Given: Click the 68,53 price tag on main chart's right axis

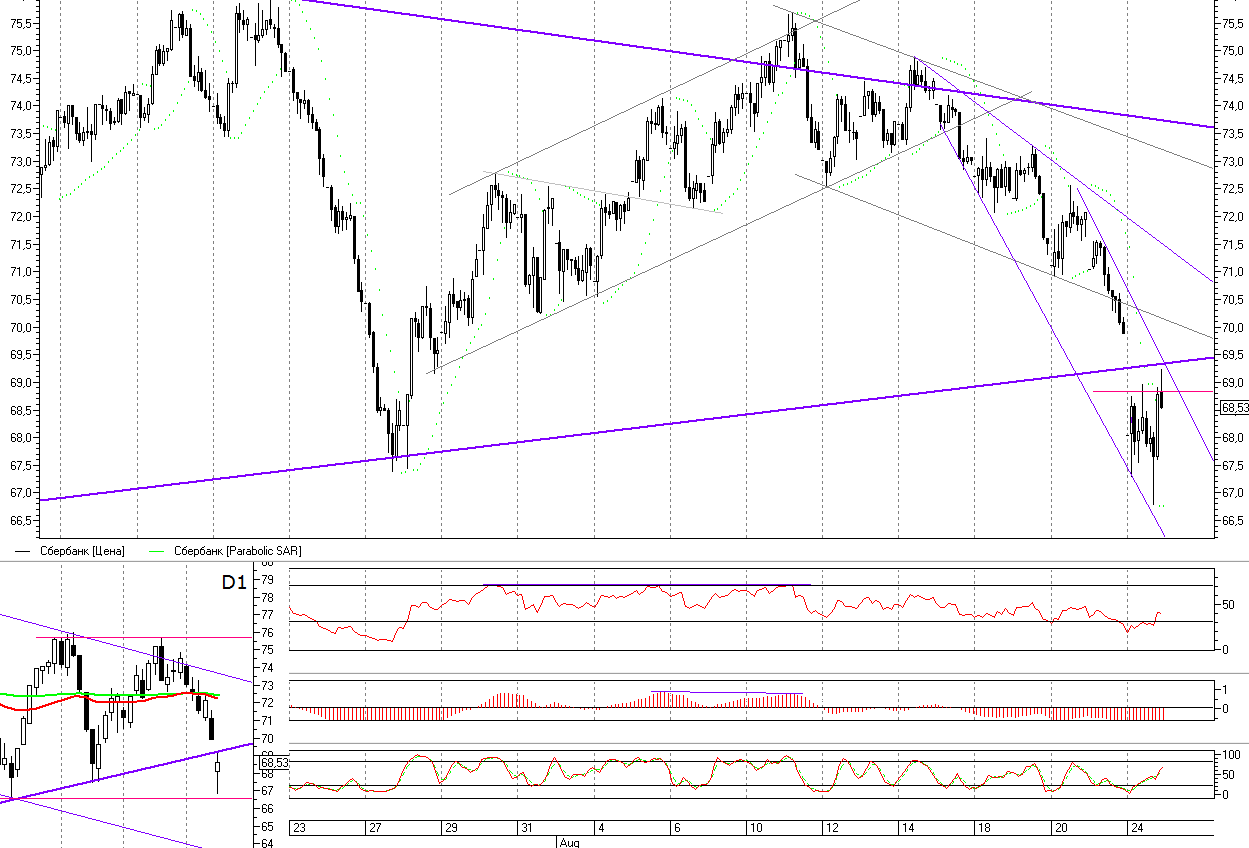Looking at the screenshot, I should tap(1234, 407).
